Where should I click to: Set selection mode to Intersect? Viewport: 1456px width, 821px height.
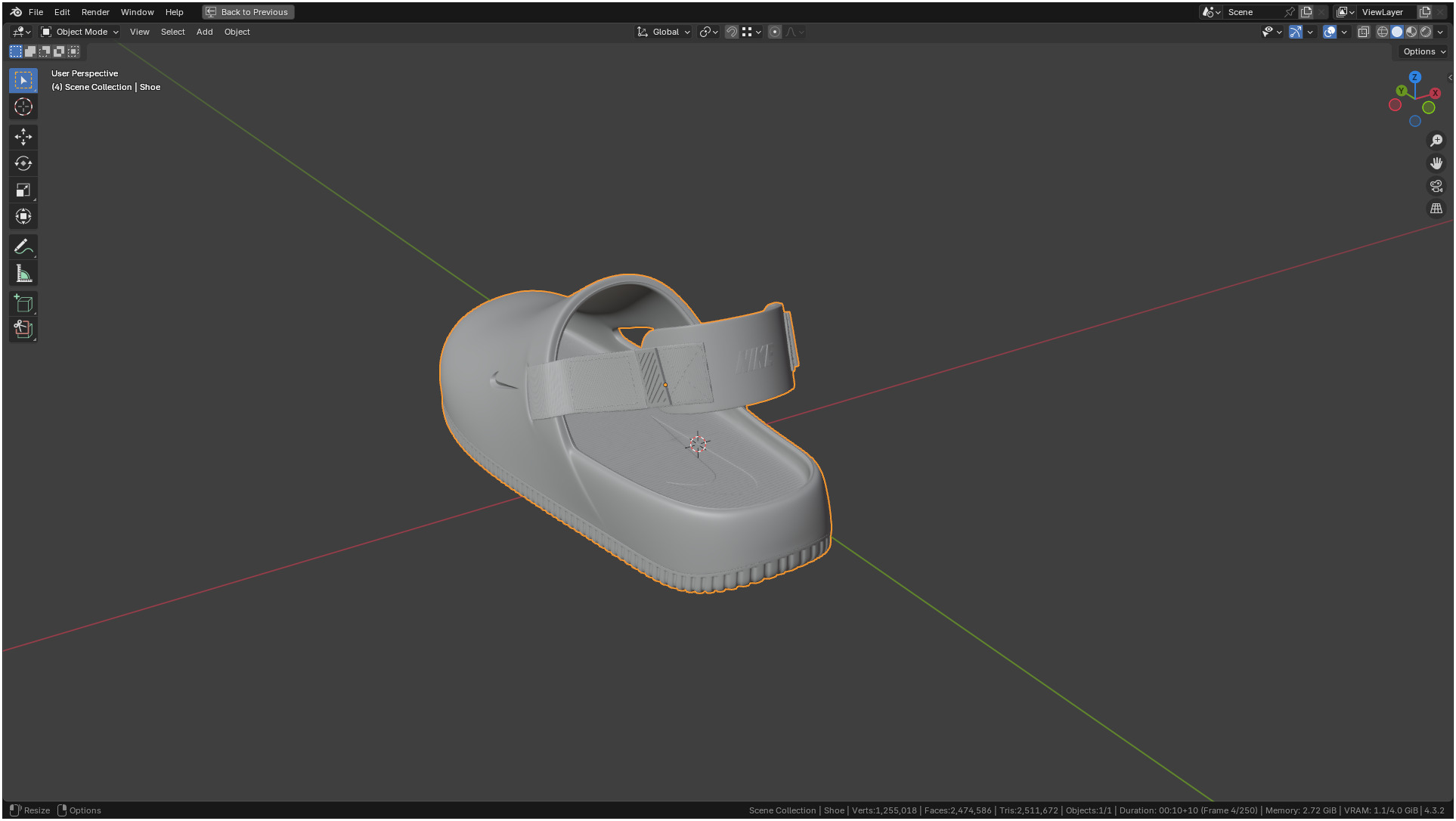point(73,51)
